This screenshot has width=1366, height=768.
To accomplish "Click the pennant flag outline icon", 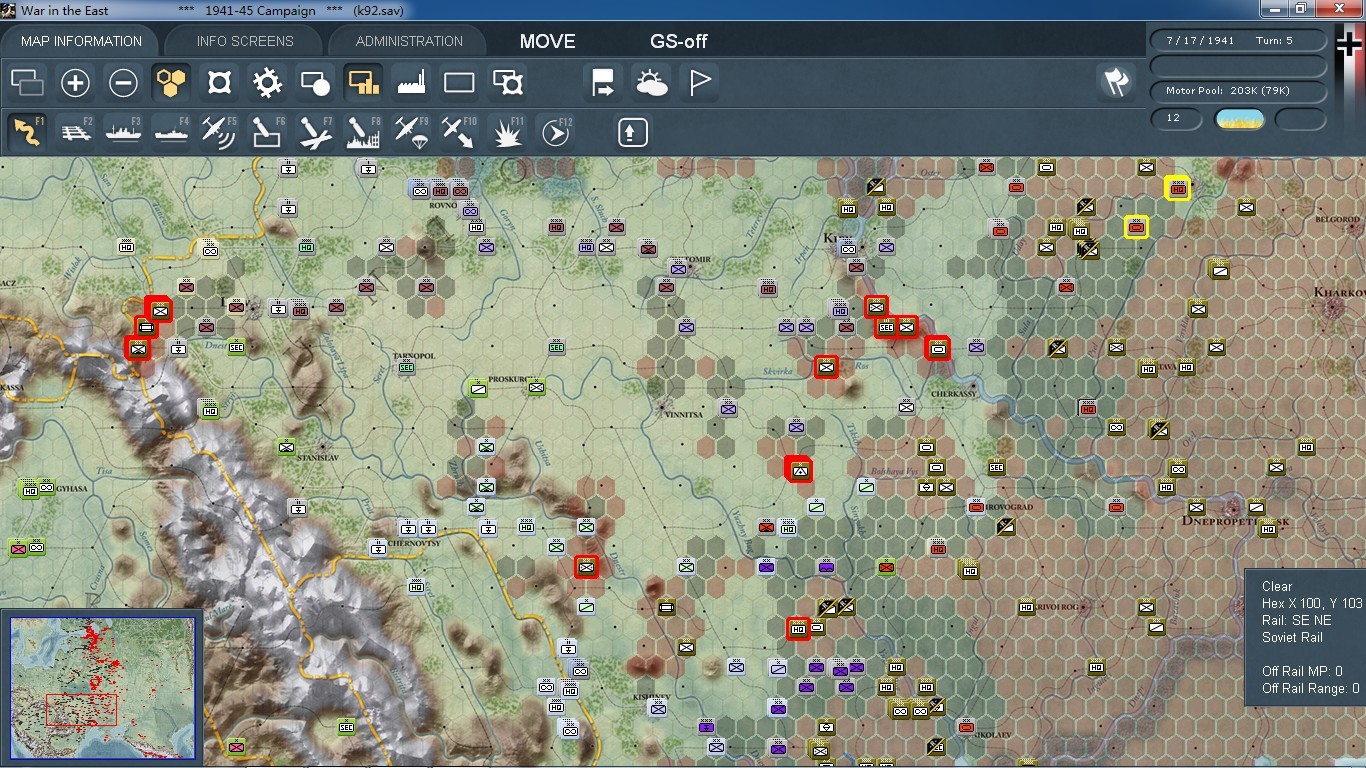I will pos(700,83).
